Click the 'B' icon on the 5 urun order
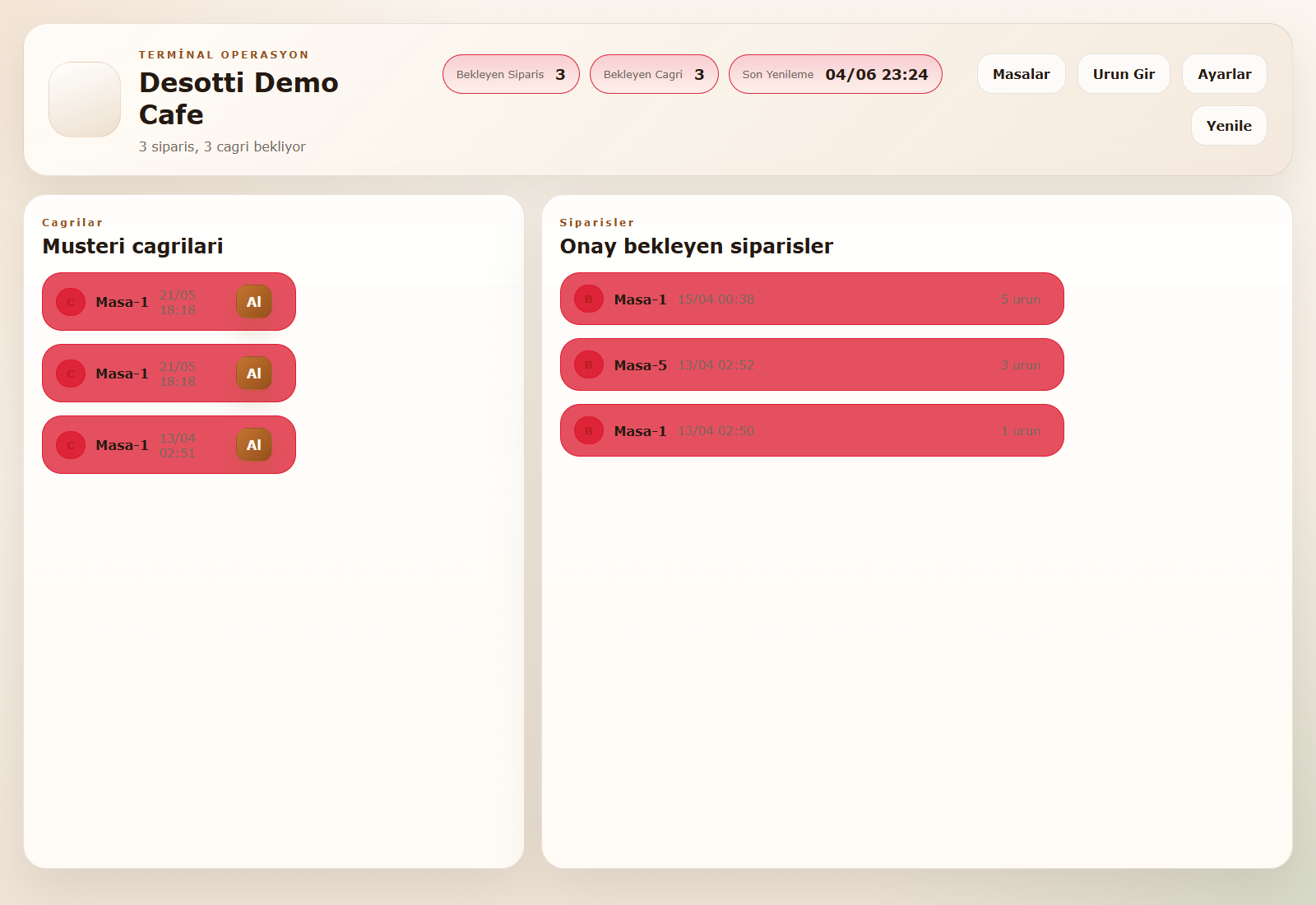The height and width of the screenshot is (905, 1316). click(x=589, y=299)
